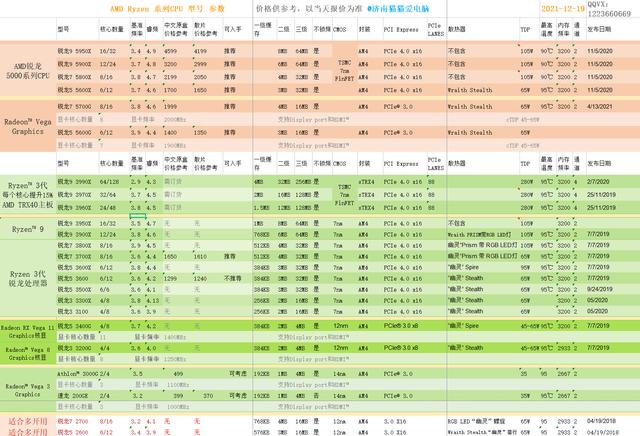Select the model cell '锐龙9 3950X'
Image resolution: width=640 pixels, height=436 pixels.
click(74, 224)
